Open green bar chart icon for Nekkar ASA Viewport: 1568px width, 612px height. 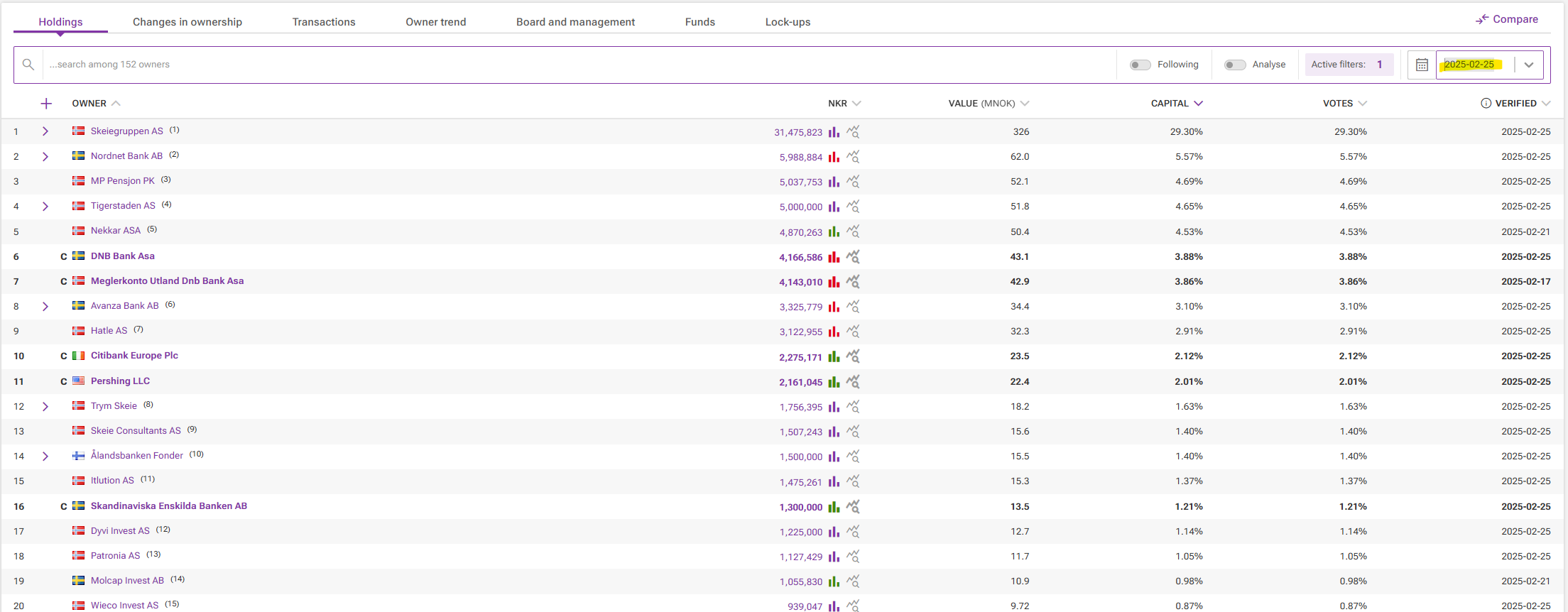(834, 232)
